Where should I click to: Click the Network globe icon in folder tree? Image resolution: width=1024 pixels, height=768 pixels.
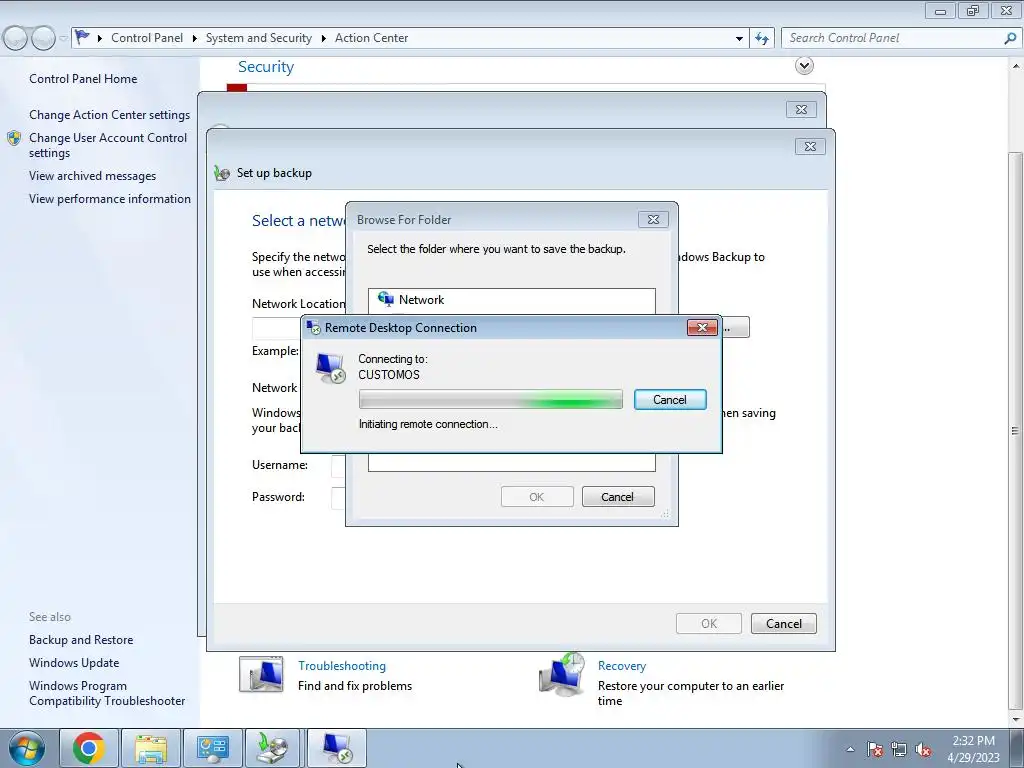point(386,299)
